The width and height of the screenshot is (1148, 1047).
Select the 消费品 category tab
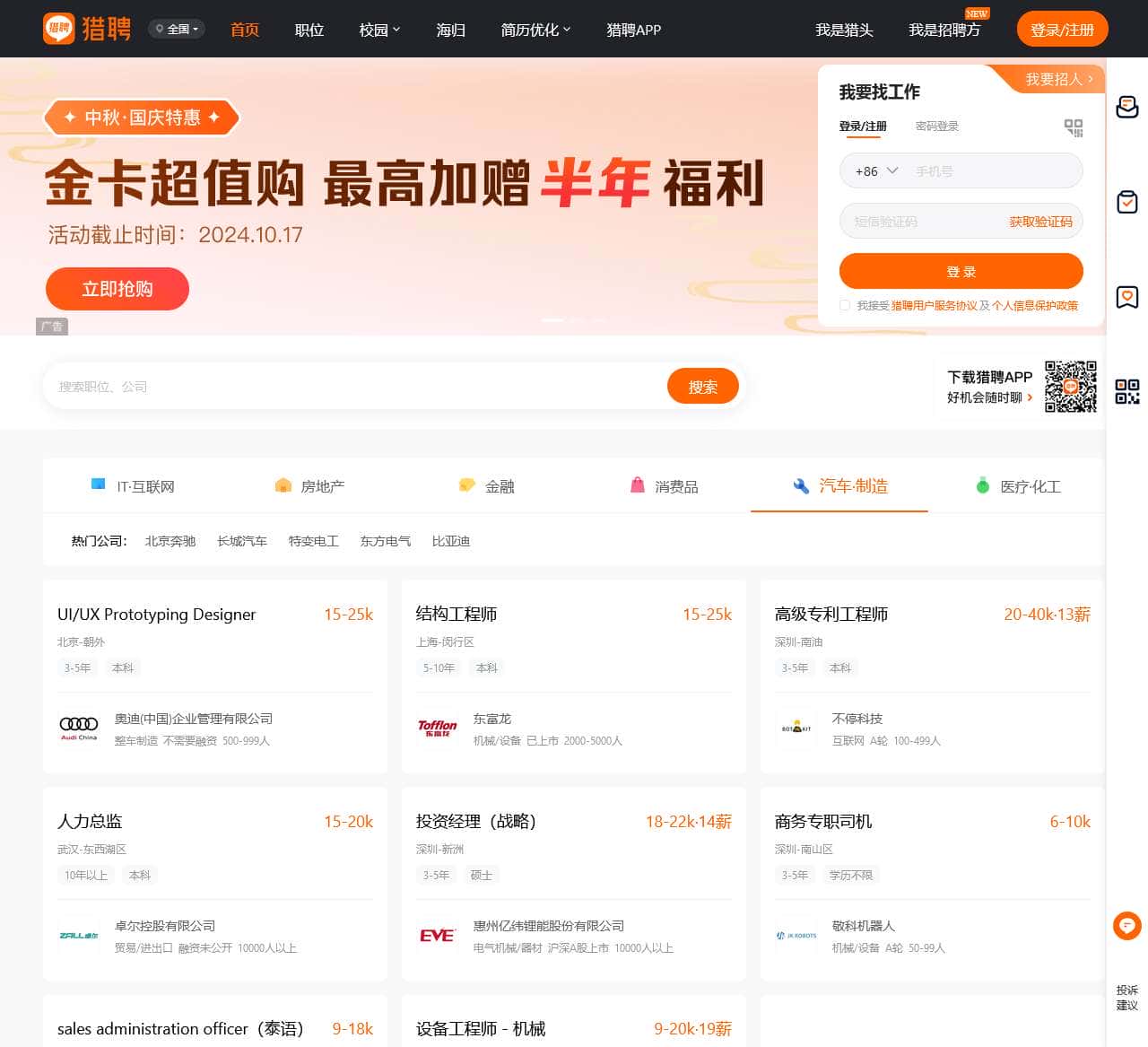pyautogui.click(x=664, y=485)
